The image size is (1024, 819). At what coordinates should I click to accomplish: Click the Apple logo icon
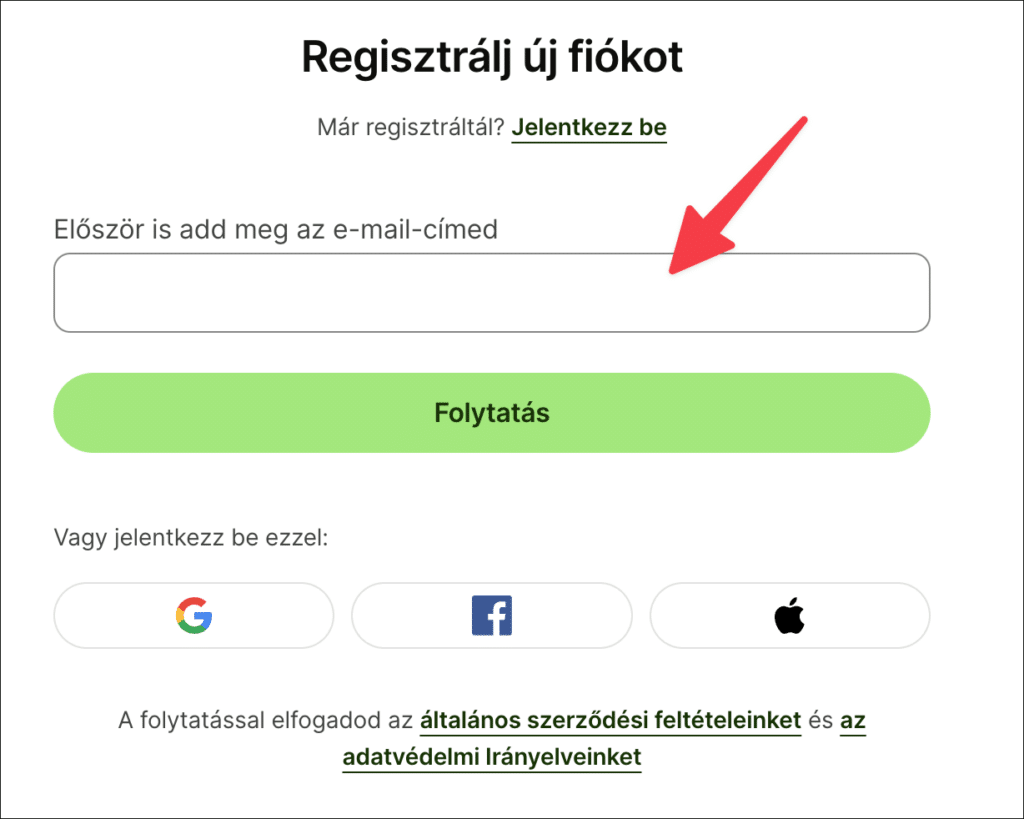[789, 617]
